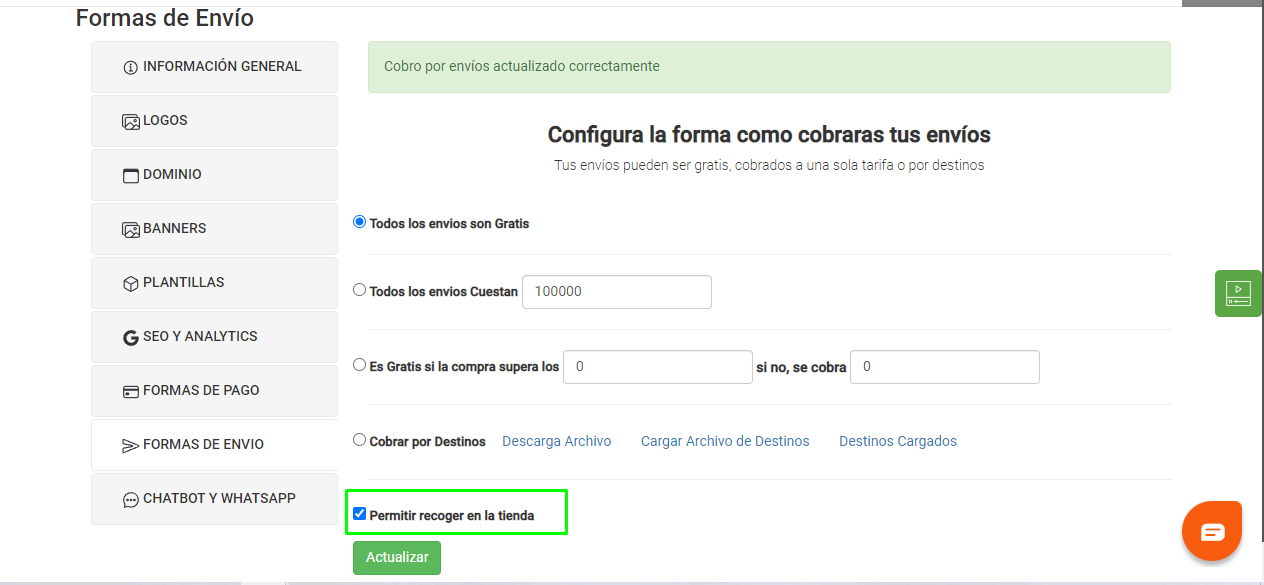Click the shipping cost field showing 100000
Viewport: 1264px width, 585px height.
pyautogui.click(x=616, y=291)
